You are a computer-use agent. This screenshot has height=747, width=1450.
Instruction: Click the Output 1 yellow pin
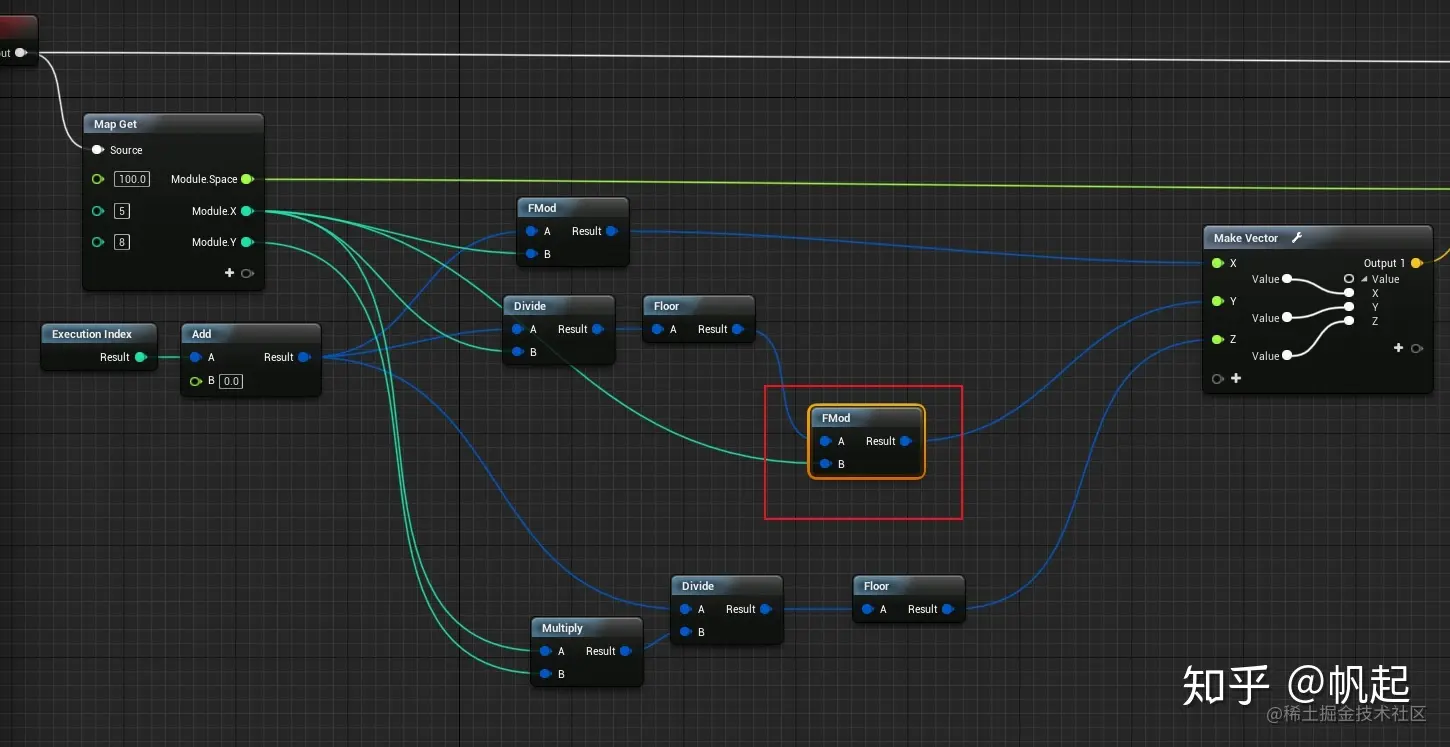pyautogui.click(x=1417, y=263)
